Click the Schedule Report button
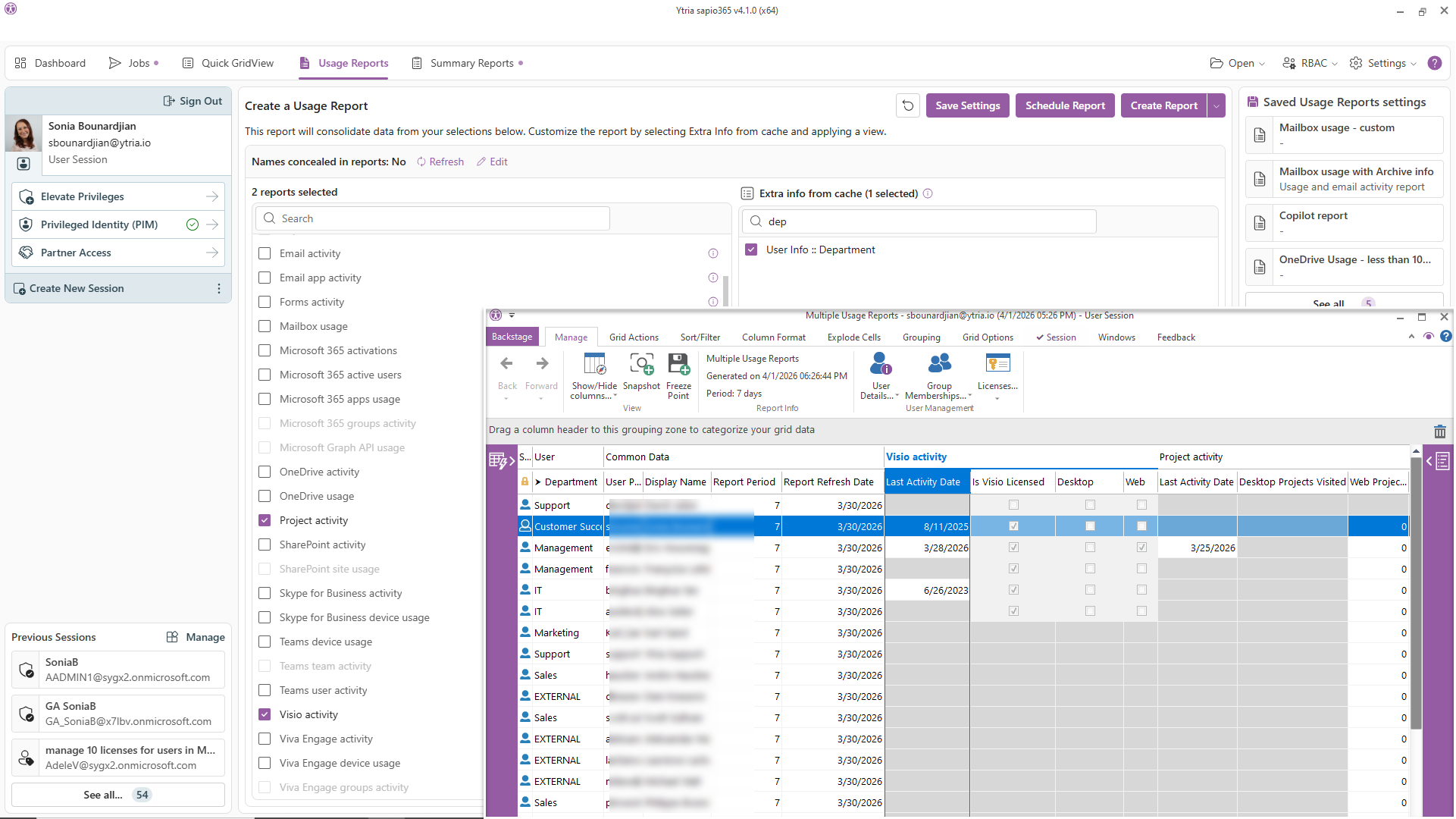The height and width of the screenshot is (819, 1456). pos(1065,105)
